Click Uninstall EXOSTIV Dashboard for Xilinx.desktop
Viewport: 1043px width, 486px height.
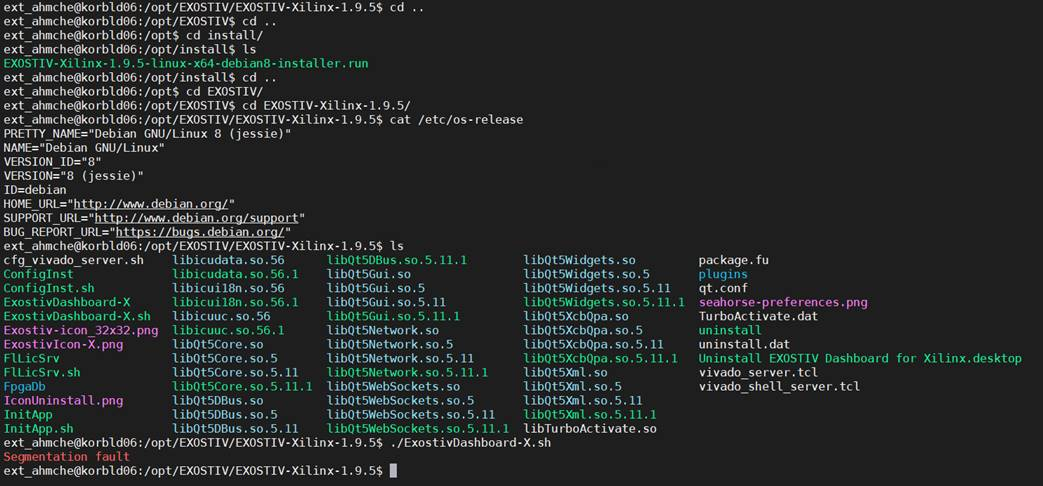coord(860,358)
